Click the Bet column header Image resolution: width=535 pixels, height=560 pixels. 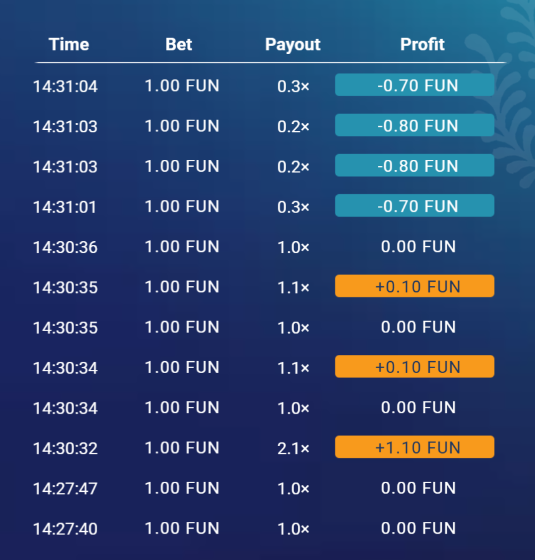click(x=179, y=45)
